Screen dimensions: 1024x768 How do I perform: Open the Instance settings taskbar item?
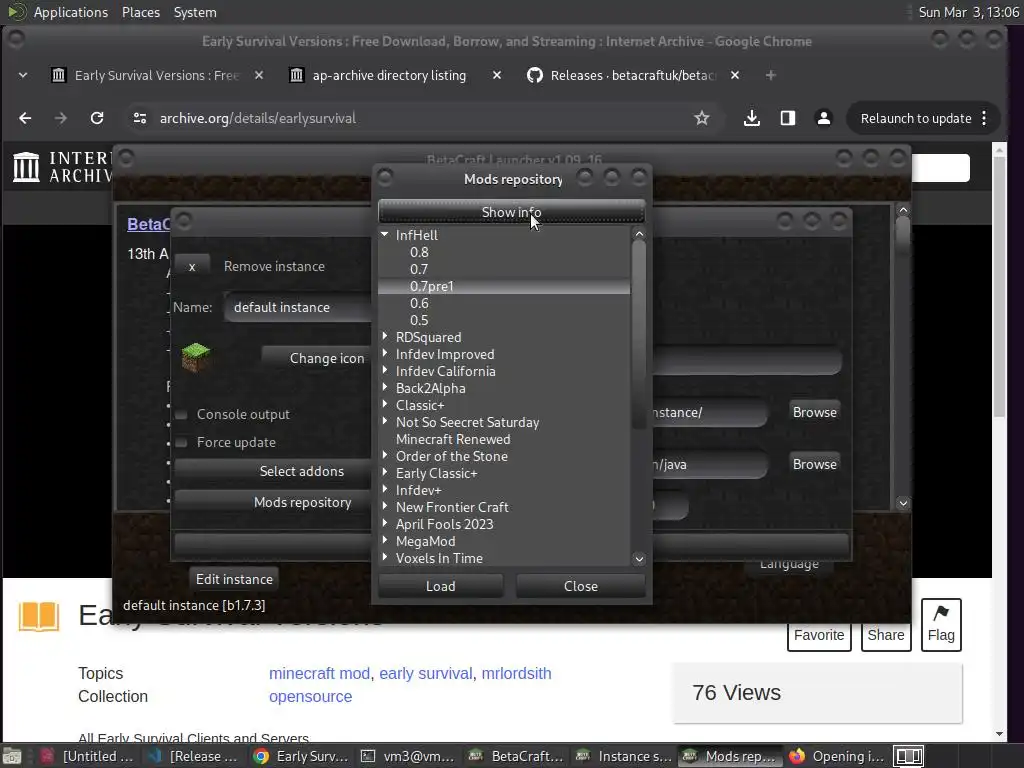(623, 756)
